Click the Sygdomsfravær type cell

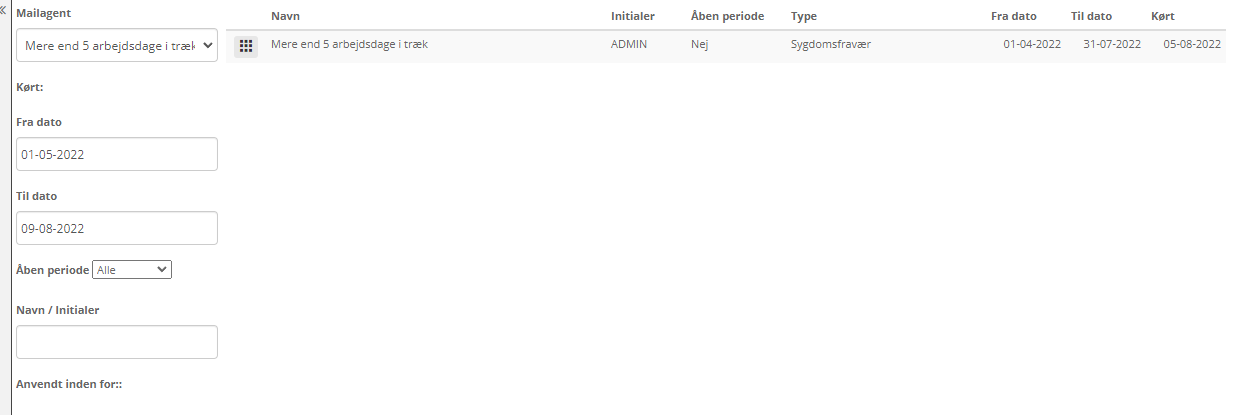click(830, 45)
